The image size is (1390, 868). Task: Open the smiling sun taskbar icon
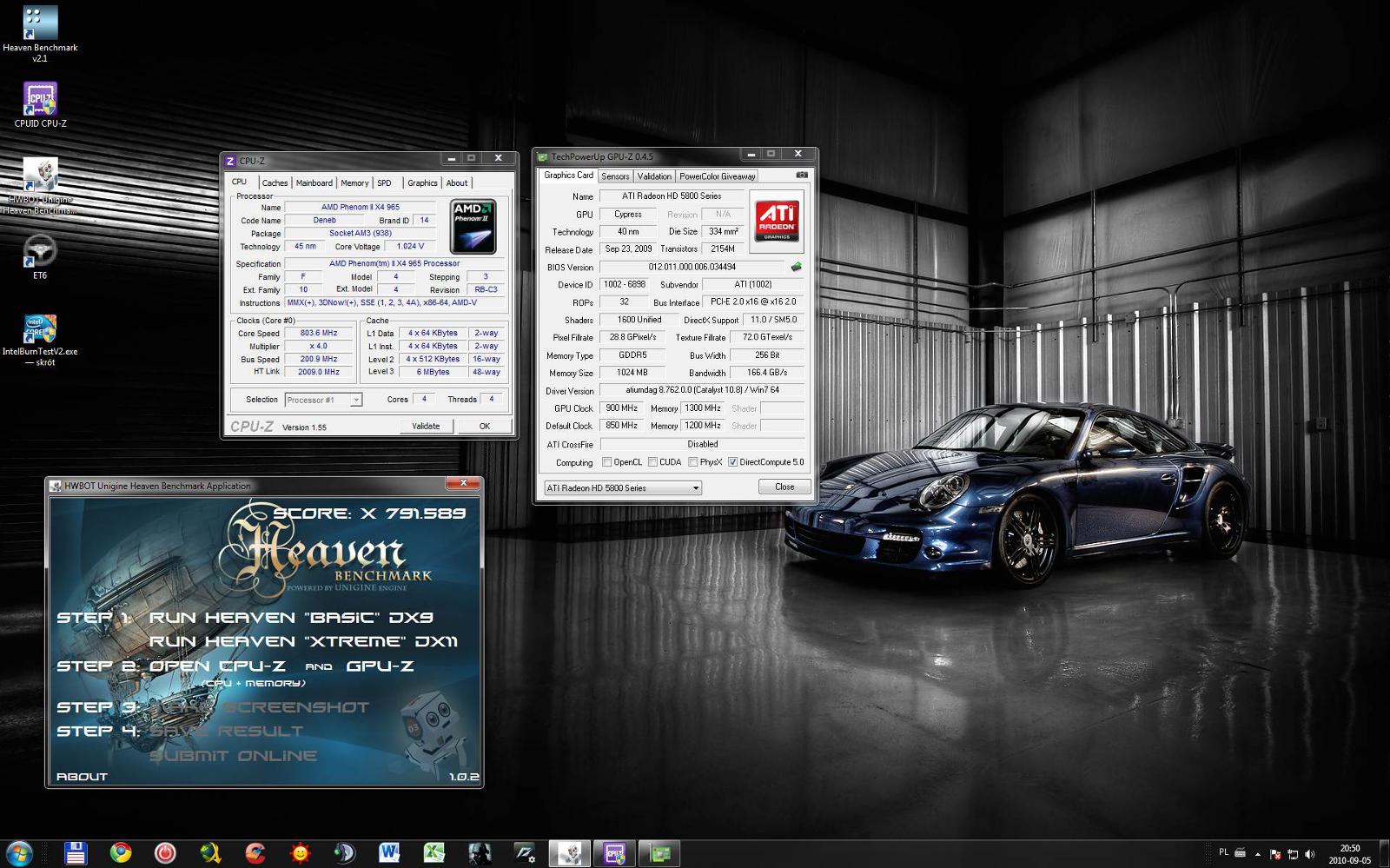301,853
